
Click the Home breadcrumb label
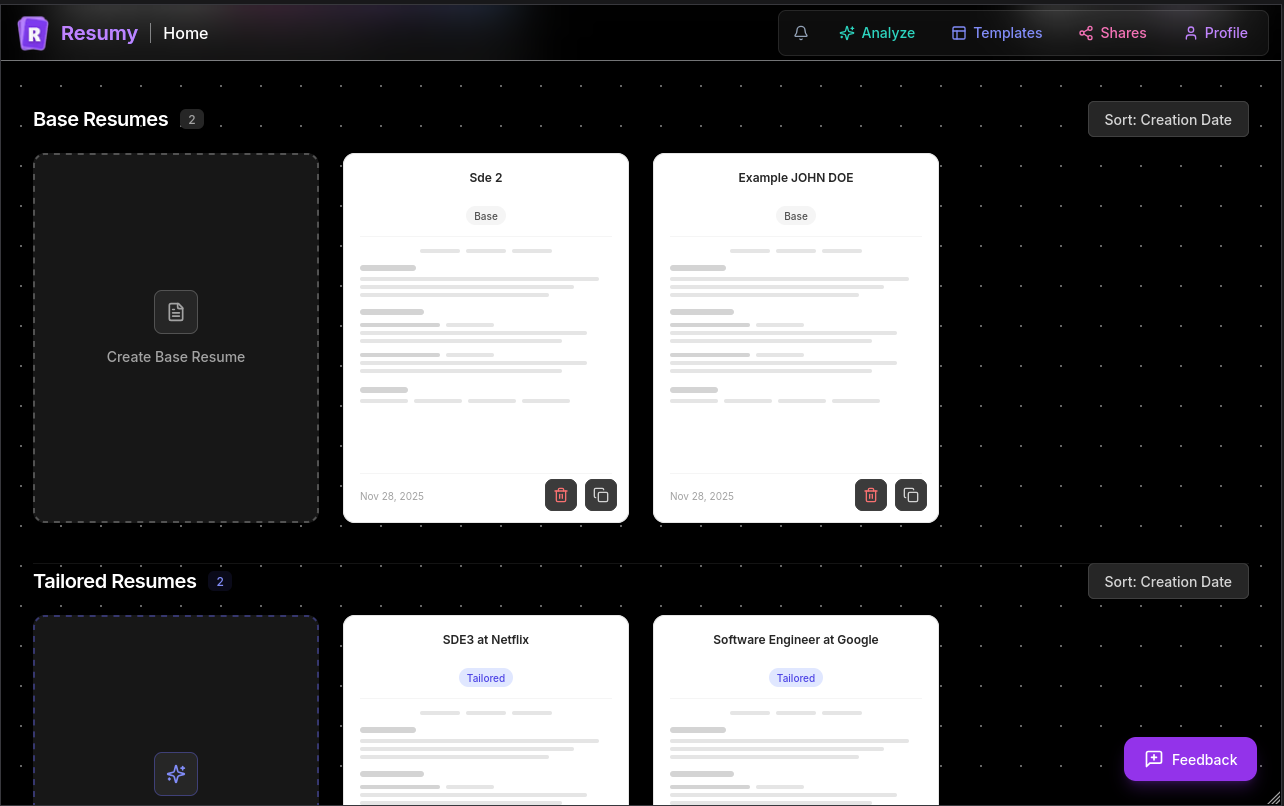tap(186, 33)
